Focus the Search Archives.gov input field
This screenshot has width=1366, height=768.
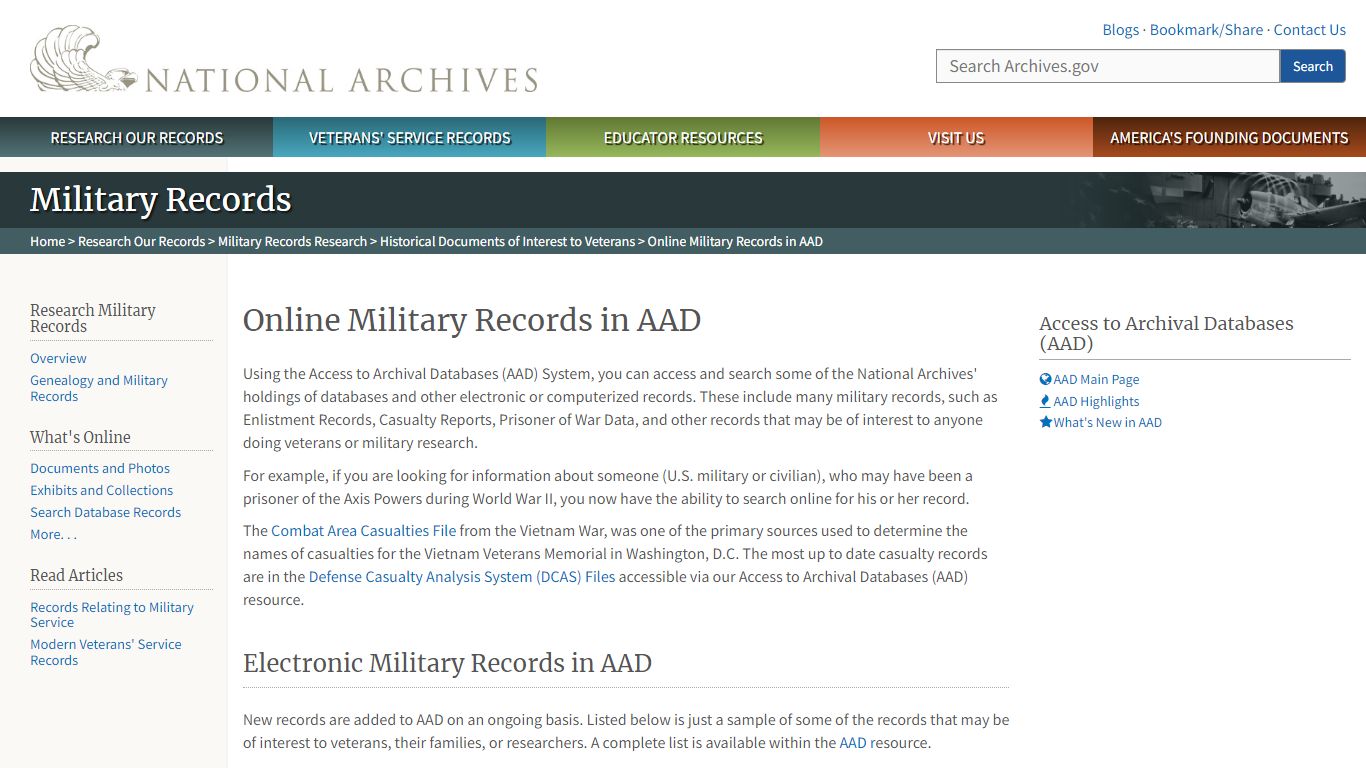point(1108,66)
